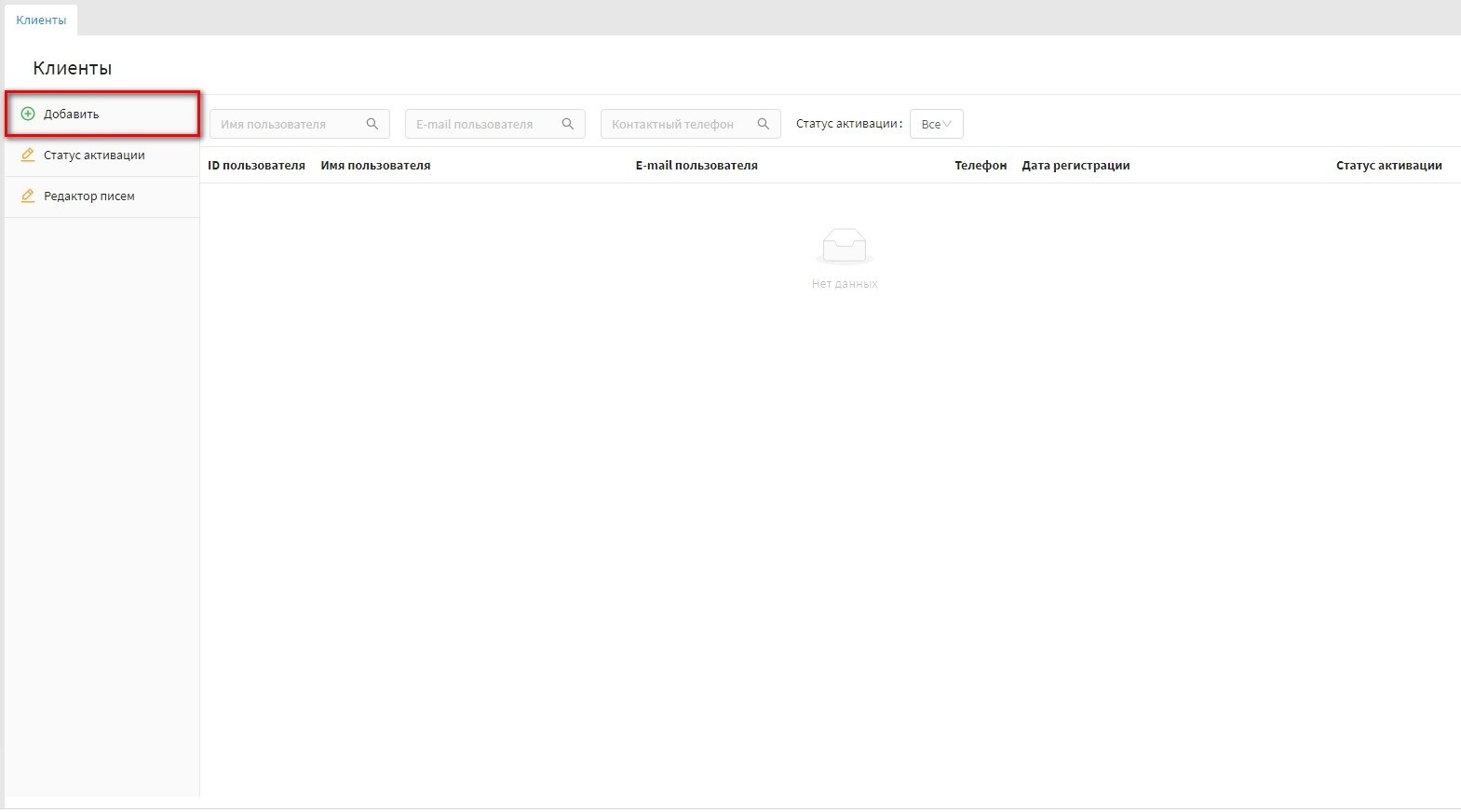This screenshot has height=812, width=1461.
Task: Click the pencil icon beside Статус активации
Action: pos(28,156)
